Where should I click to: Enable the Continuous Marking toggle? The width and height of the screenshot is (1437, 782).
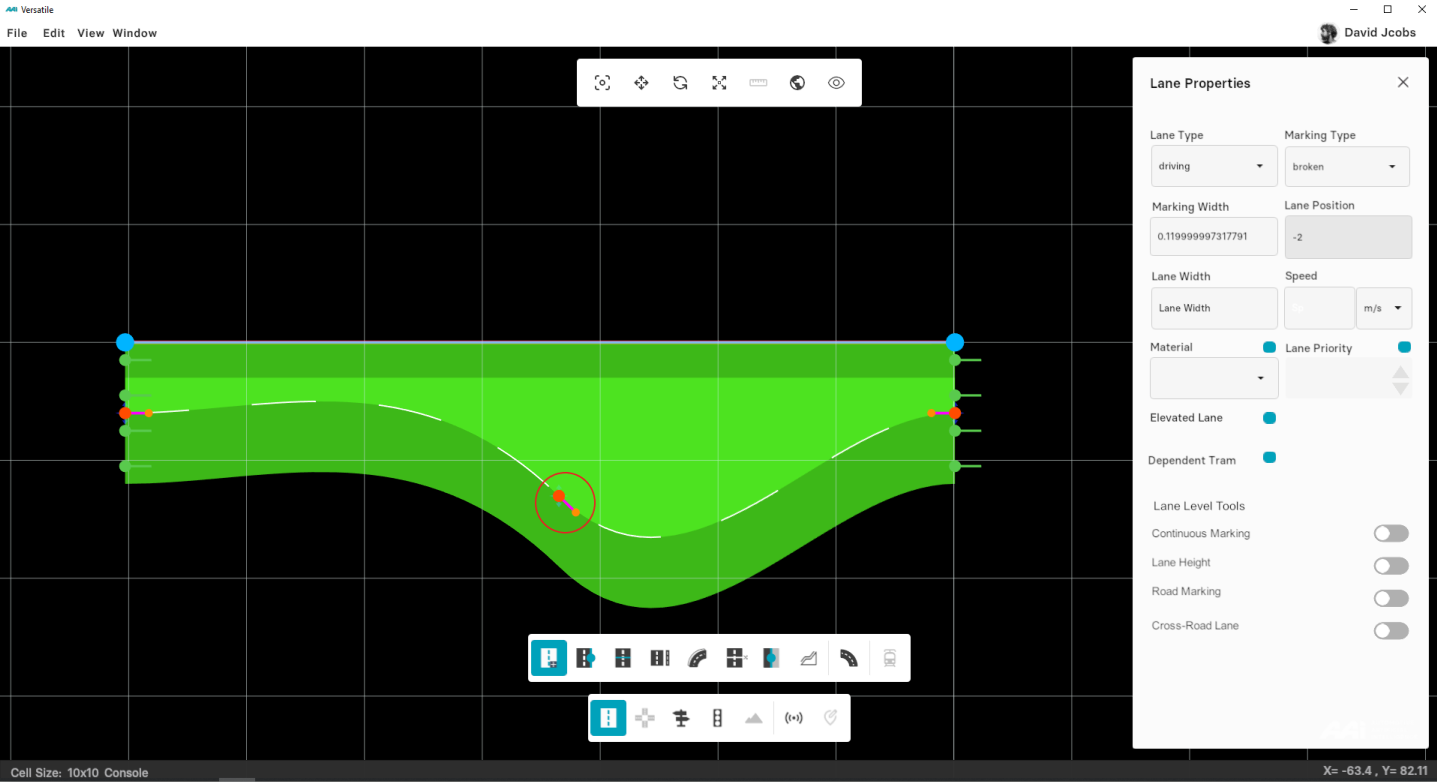(1391, 534)
